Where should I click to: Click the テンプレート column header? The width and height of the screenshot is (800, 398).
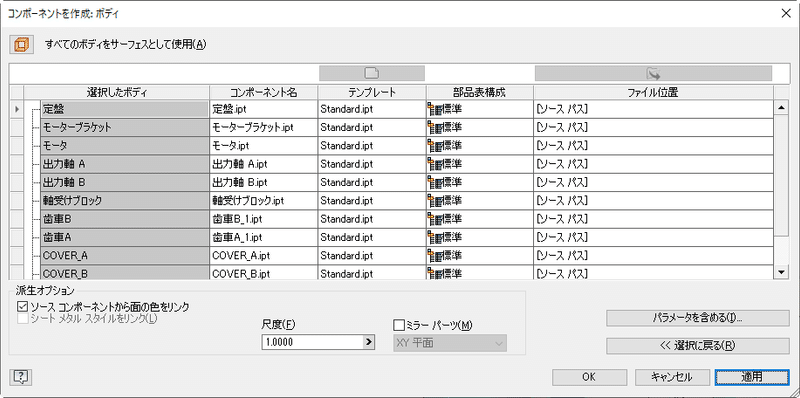point(372,92)
